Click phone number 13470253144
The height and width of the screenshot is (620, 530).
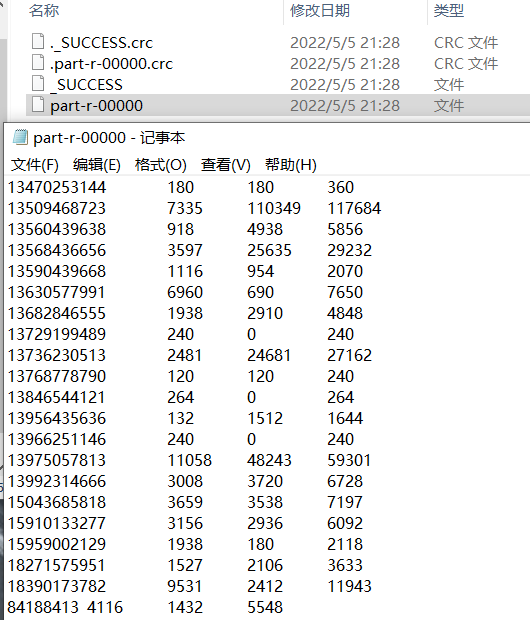coord(57,187)
